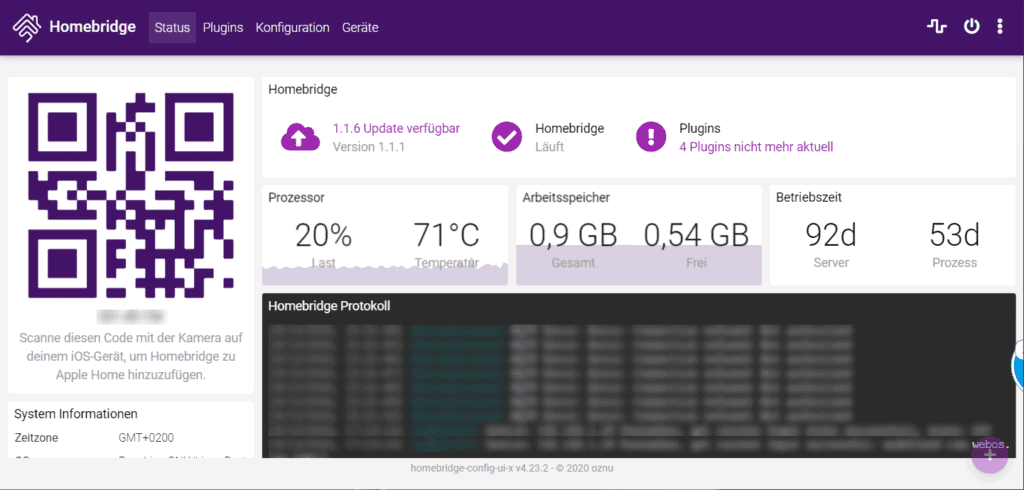Open the Status tab
Viewport: 1024px width, 490px height.
172,27
